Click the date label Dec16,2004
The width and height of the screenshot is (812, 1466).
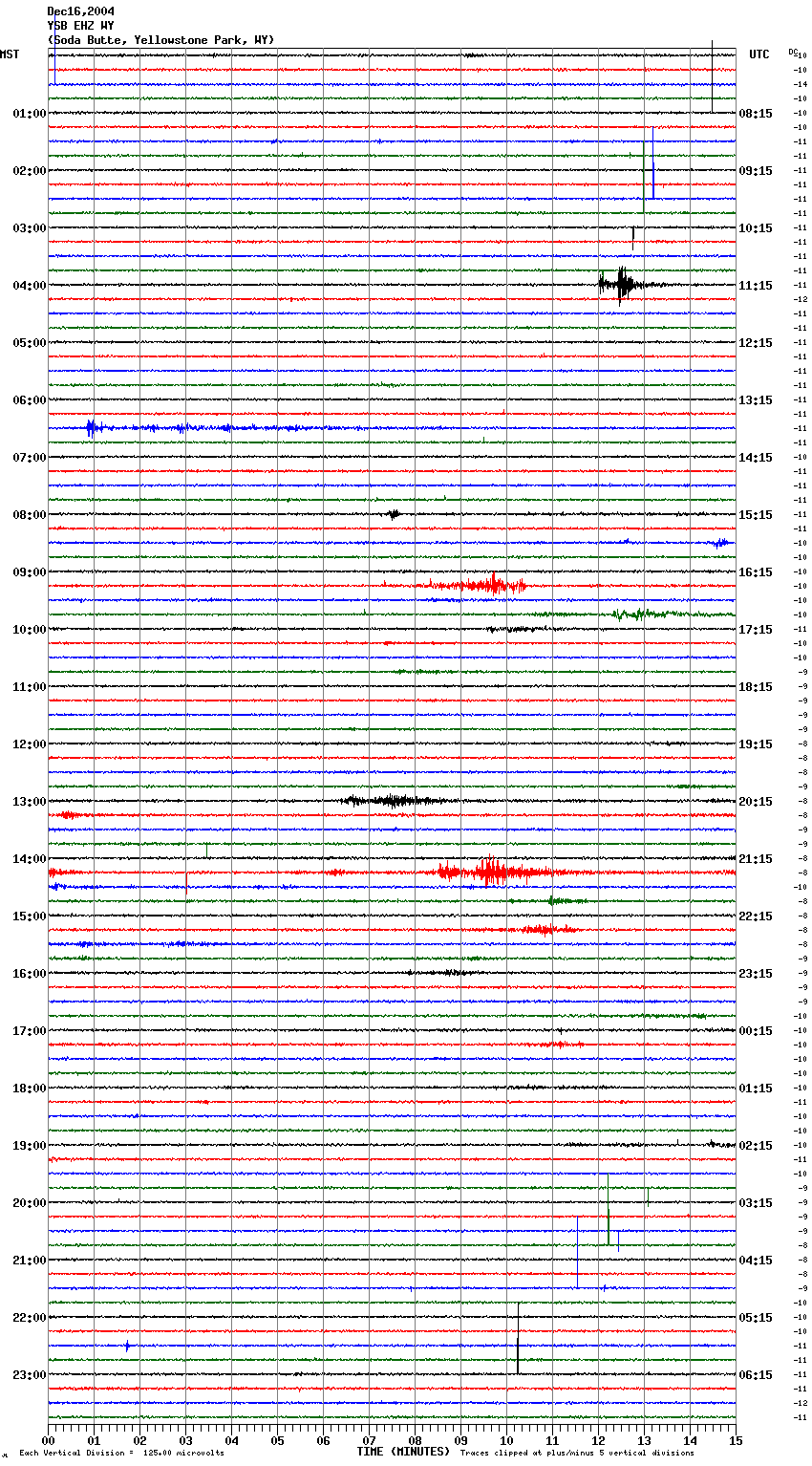pyautogui.click(x=80, y=11)
